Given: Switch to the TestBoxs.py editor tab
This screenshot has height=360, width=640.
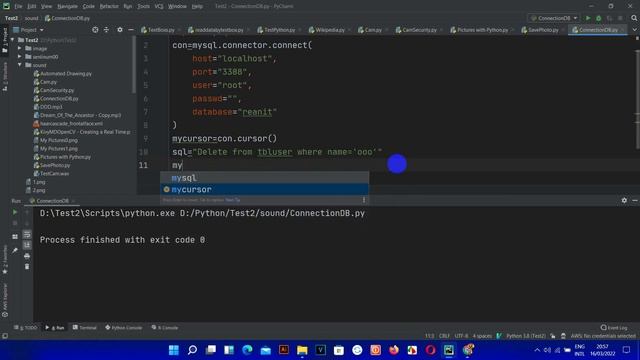Looking at the screenshot, I should tap(160, 30).
